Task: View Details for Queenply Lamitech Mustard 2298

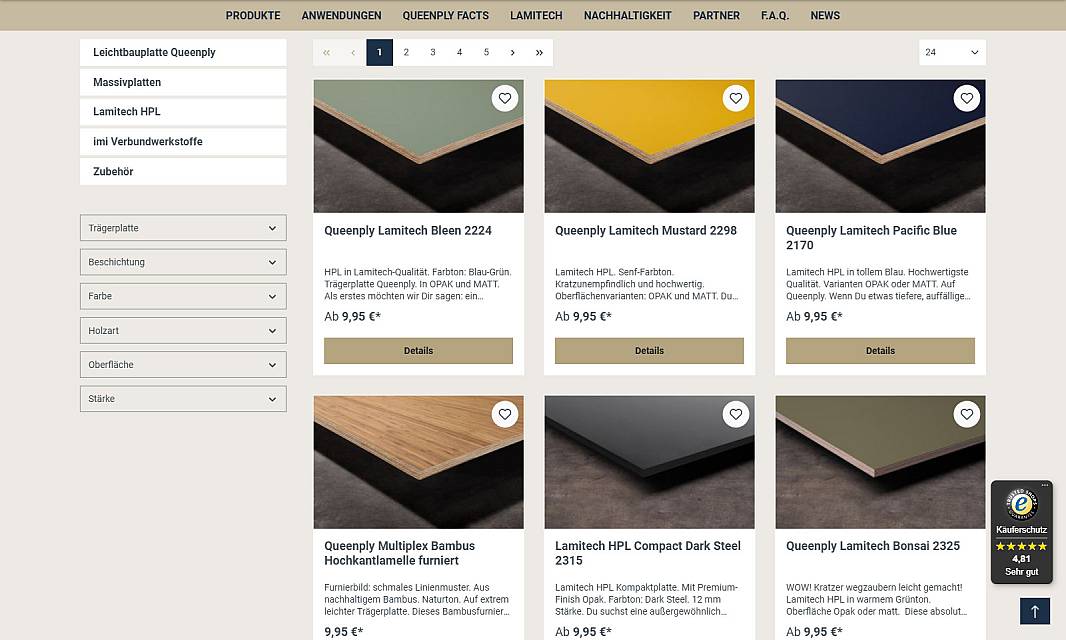Action: (649, 351)
